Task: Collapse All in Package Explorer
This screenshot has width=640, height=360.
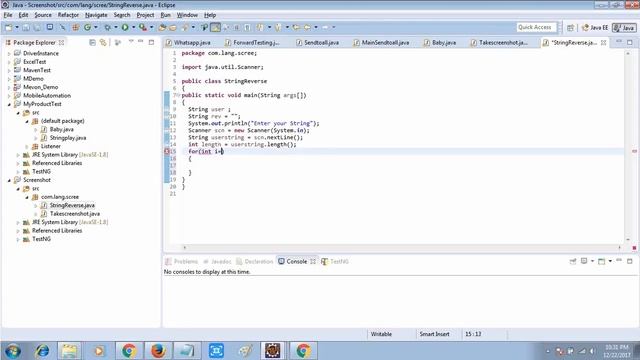Action: coord(93,42)
